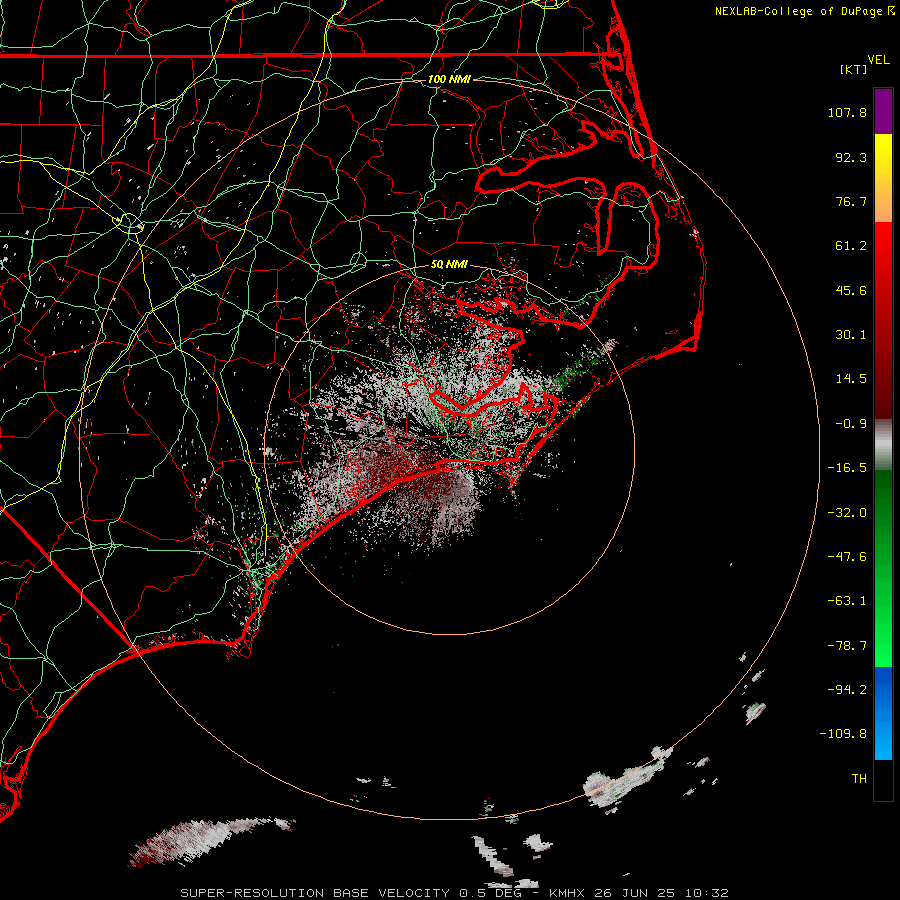Click the SUPER-RESOLUTION BASE VELOCITY caption text
900x900 pixels.
coord(315,893)
